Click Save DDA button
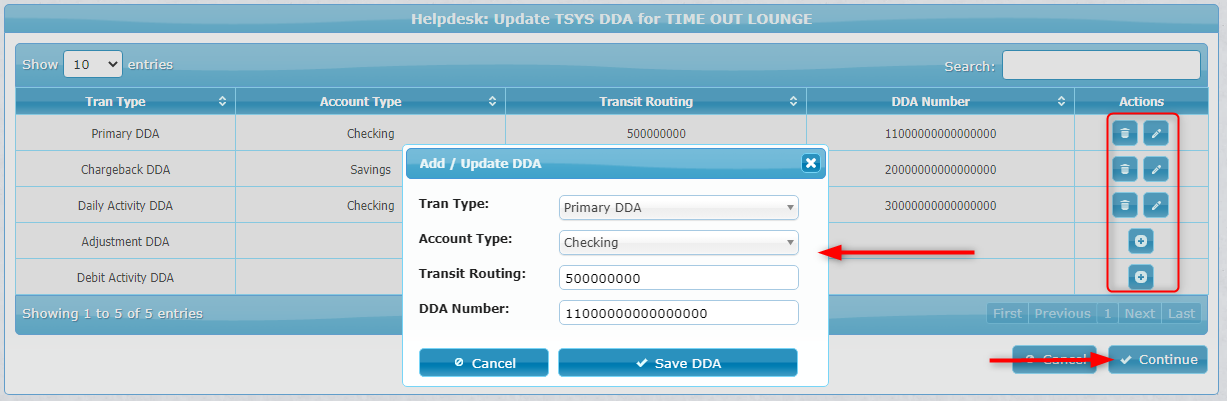 point(678,363)
